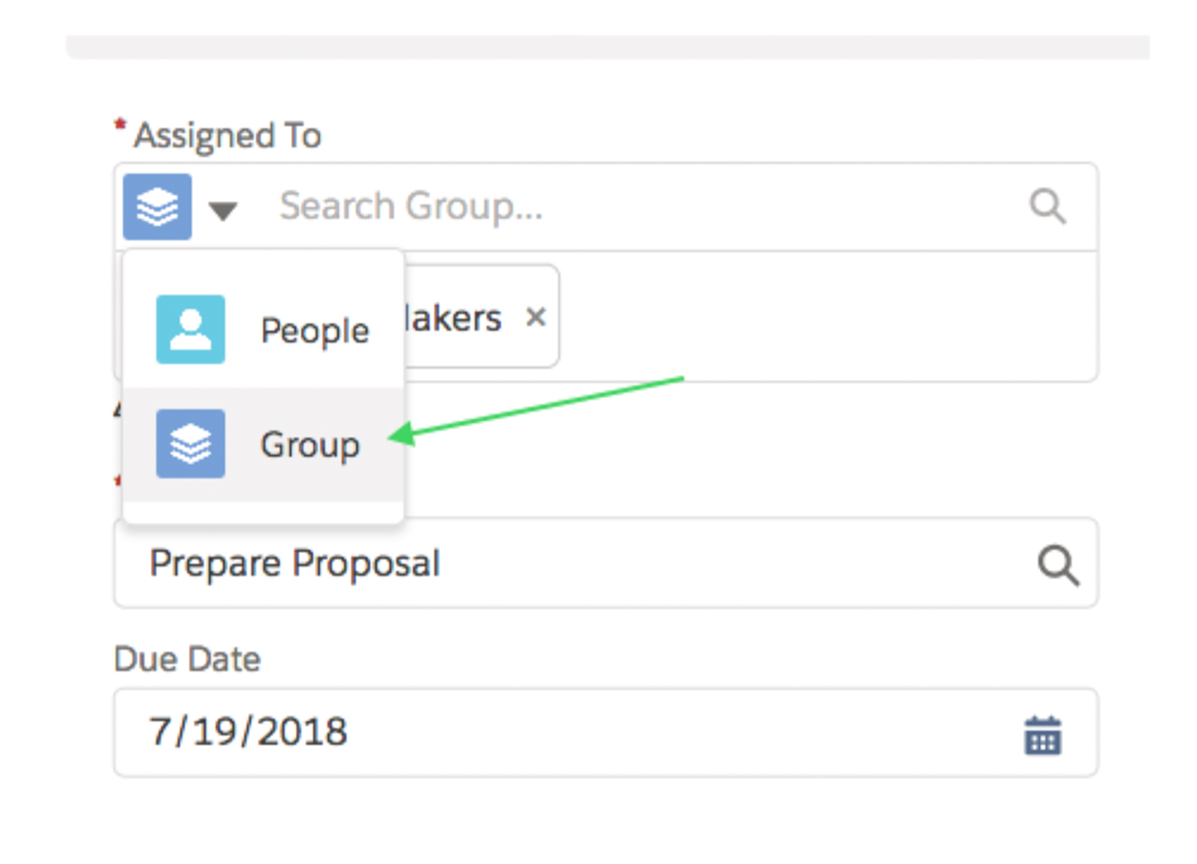Remove the selected group pill with X

point(536,317)
